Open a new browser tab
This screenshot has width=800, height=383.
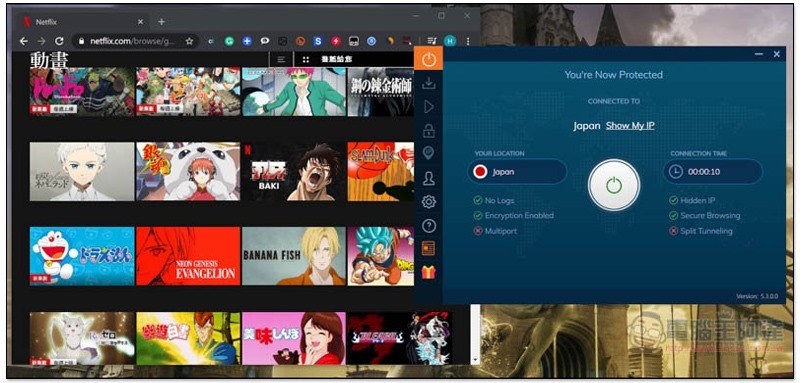click(162, 22)
